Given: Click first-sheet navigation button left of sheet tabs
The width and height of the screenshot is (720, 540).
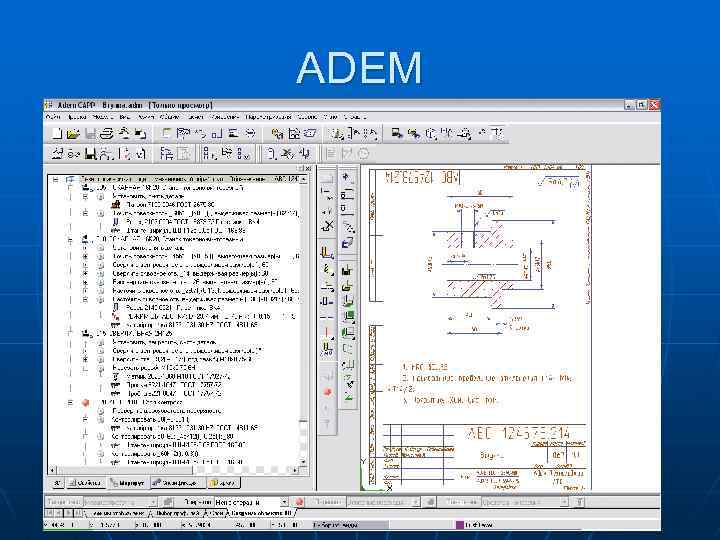Looking at the screenshot, I should (x=50, y=512).
